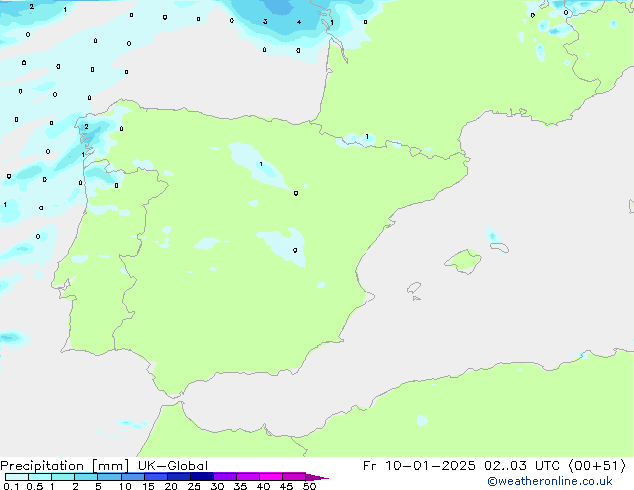Click the legend label '0.1'
This screenshot has height=490, width=634.
pyautogui.click(x=11, y=486)
